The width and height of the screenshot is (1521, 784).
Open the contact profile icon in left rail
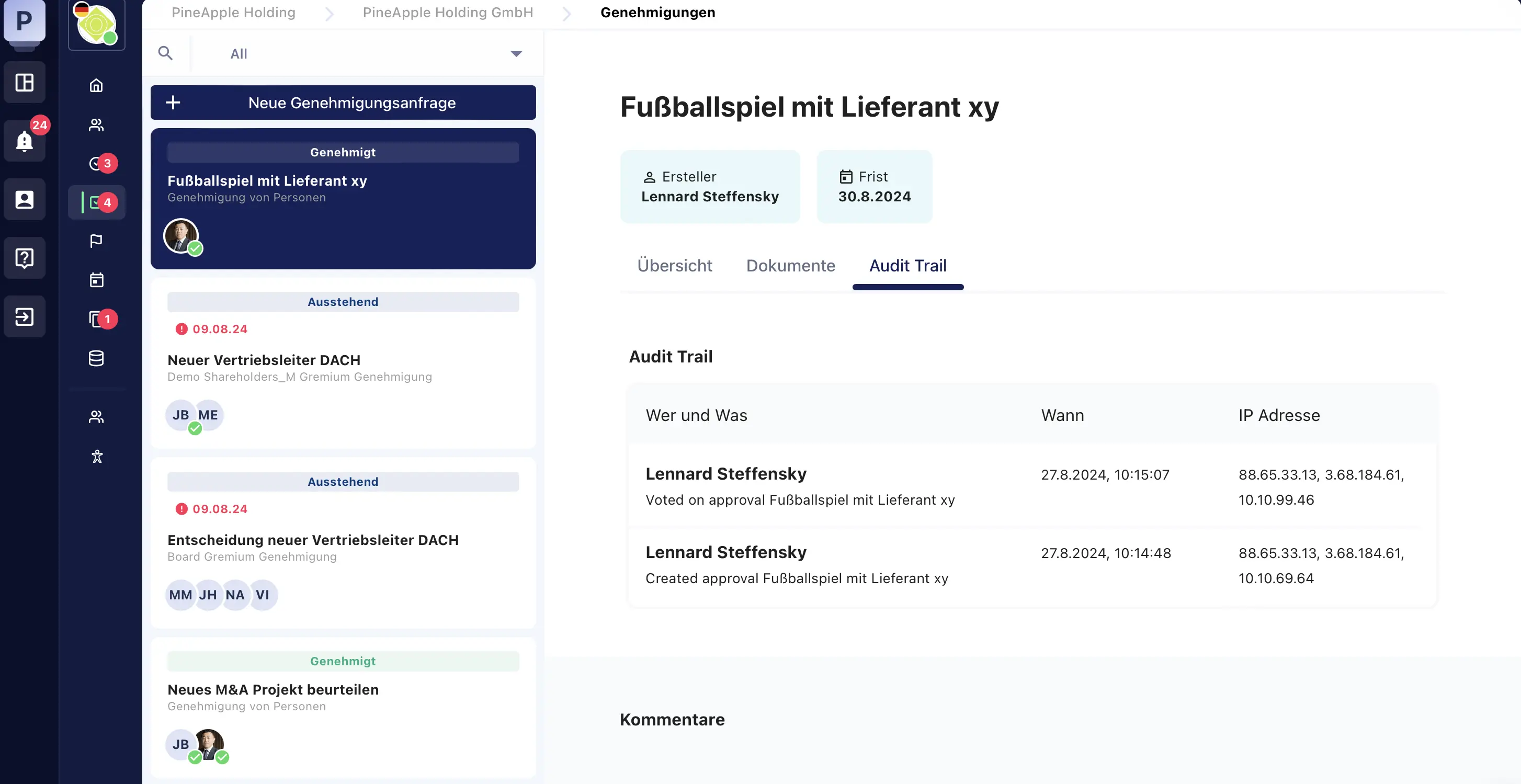pos(24,199)
